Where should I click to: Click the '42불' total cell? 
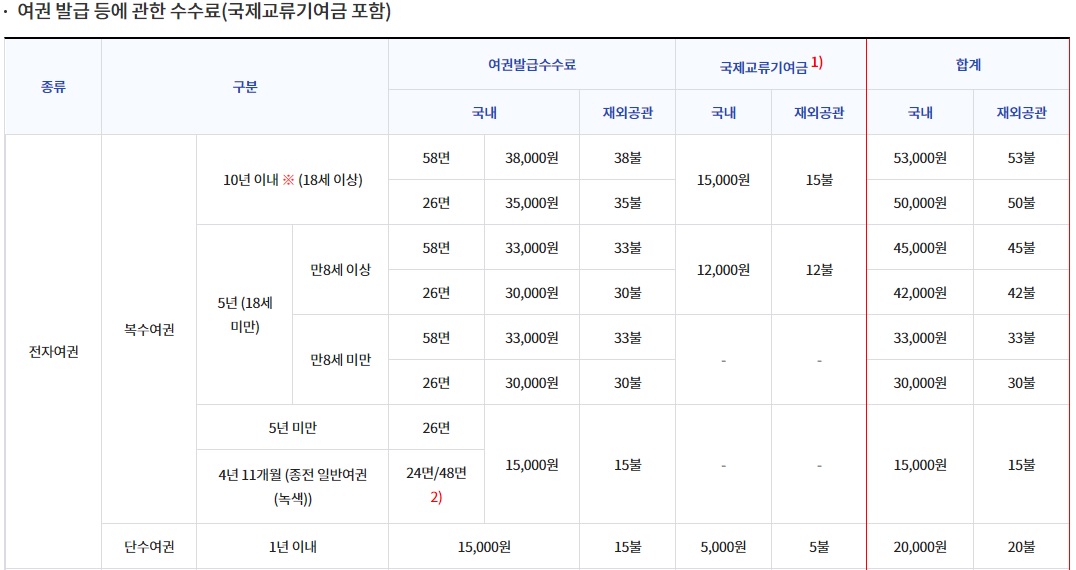pos(1021,292)
